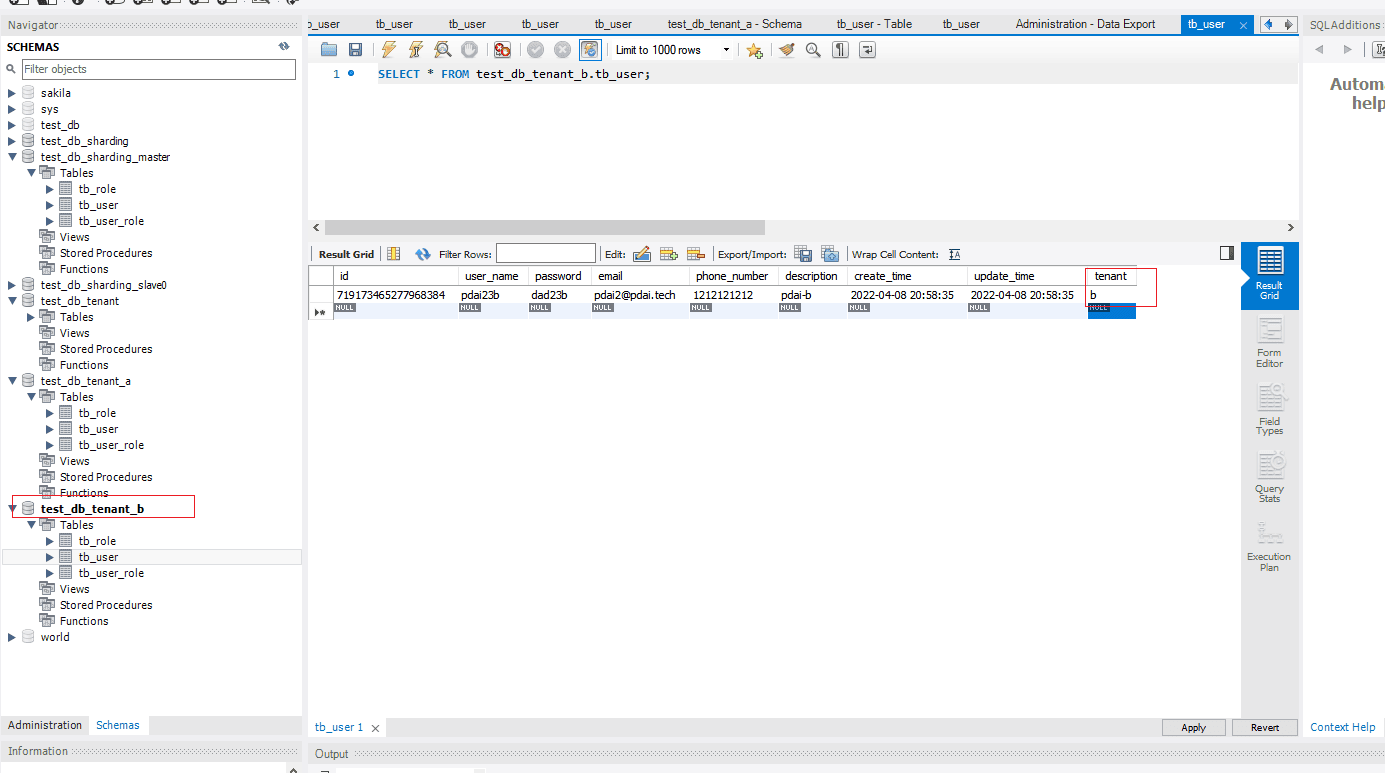Expand the sakila schema node
The height and width of the screenshot is (773, 1385).
(12, 93)
